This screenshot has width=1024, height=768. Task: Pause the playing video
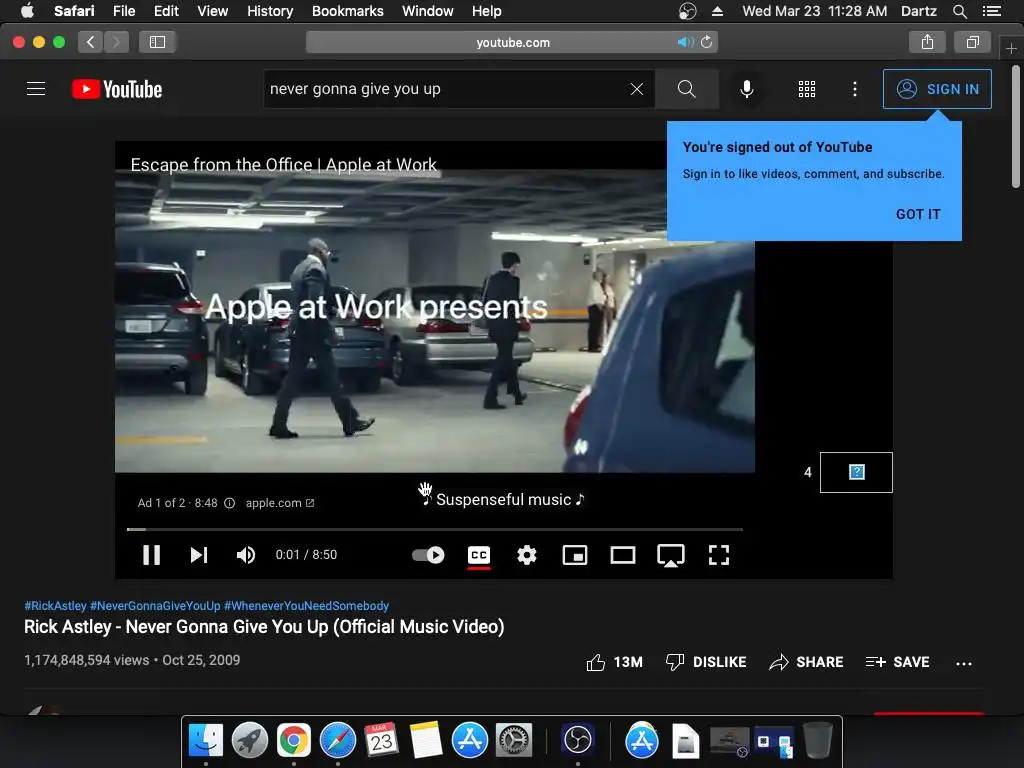coord(152,555)
